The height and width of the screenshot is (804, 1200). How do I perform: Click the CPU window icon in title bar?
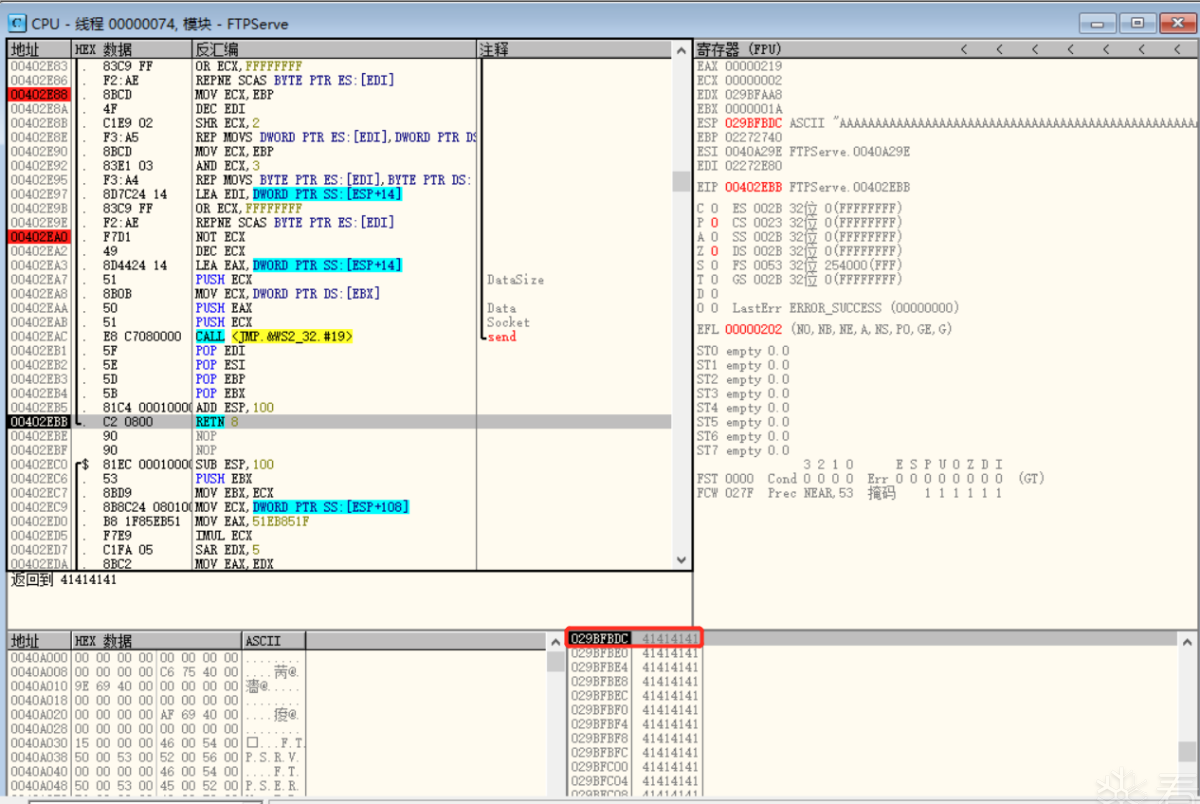click(17, 23)
